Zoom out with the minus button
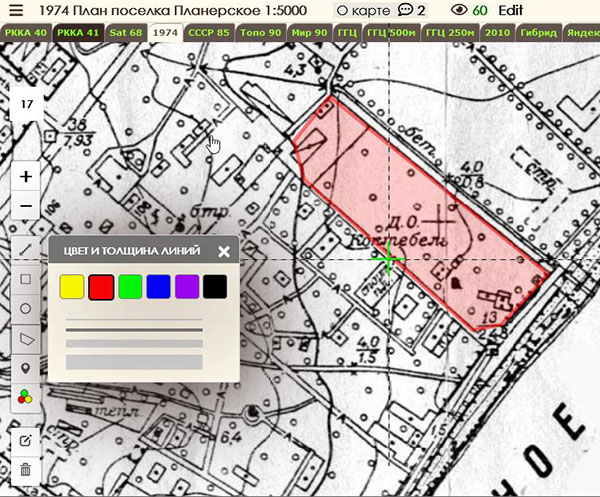The height and width of the screenshot is (497, 600). tap(26, 207)
